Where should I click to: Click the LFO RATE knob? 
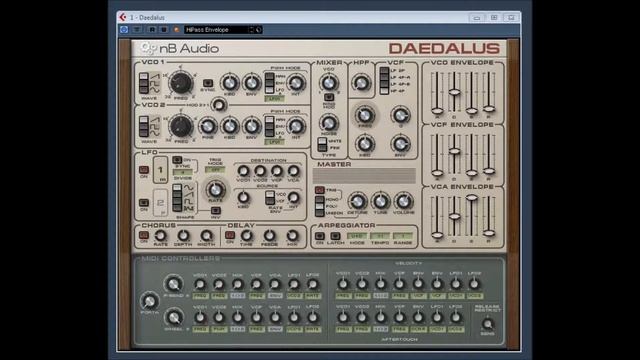click(215, 190)
